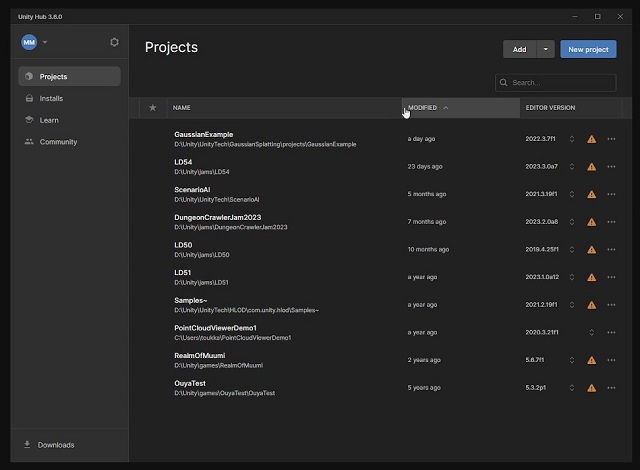The height and width of the screenshot is (470, 640).
Task: Sort projects by Modified column header
Action: tap(423, 107)
